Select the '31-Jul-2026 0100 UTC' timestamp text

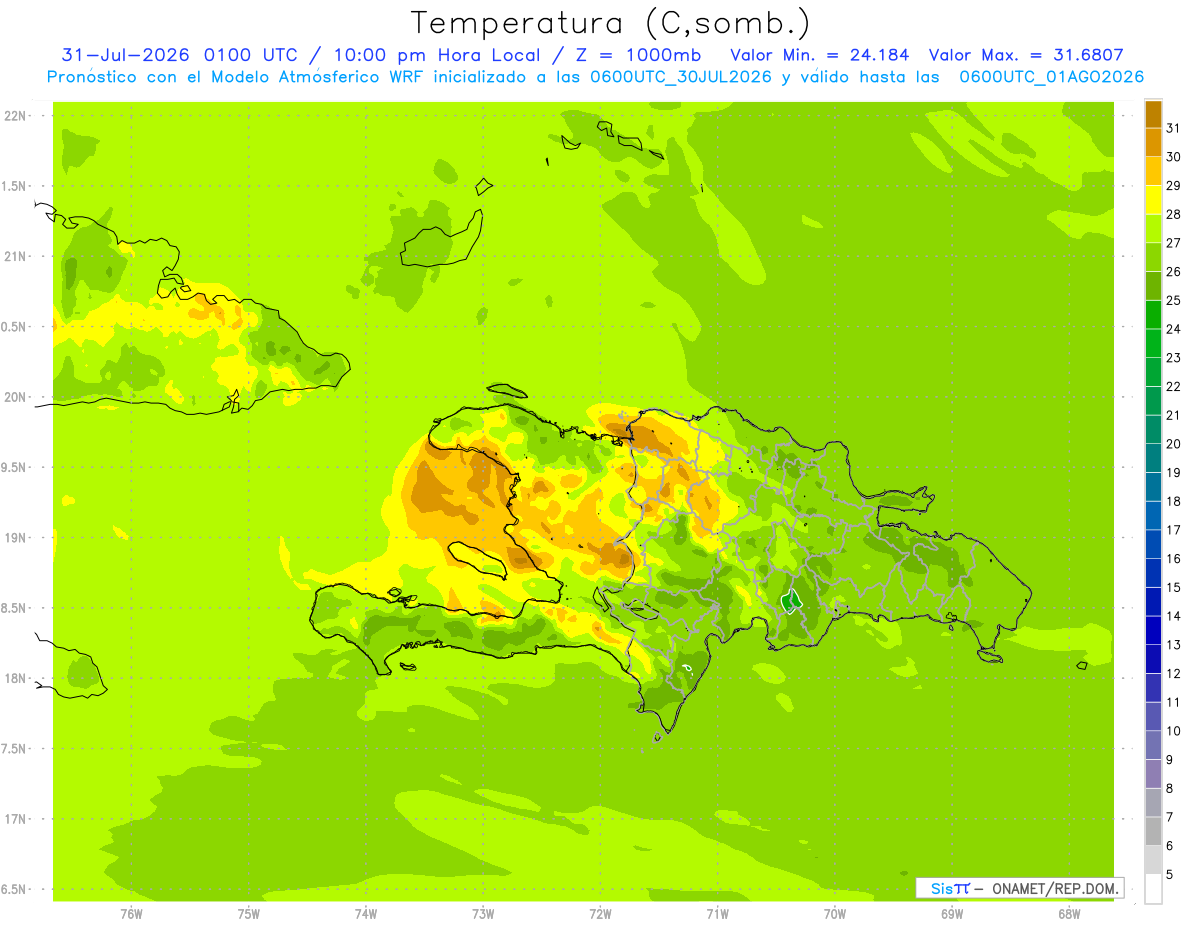(180, 55)
